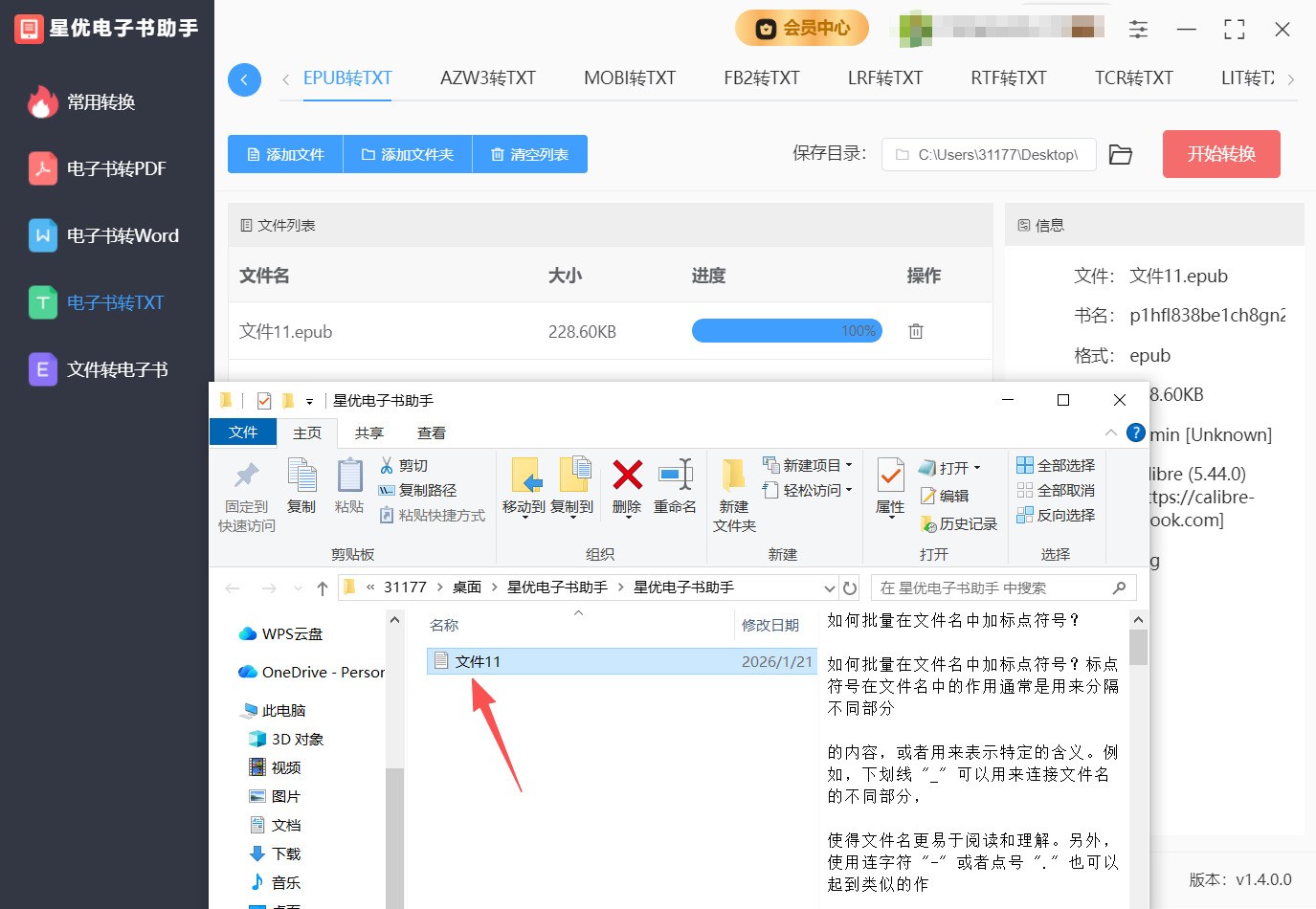The image size is (1316, 909).
Task: Open 文件转电子书 converter
Action: pos(99,370)
